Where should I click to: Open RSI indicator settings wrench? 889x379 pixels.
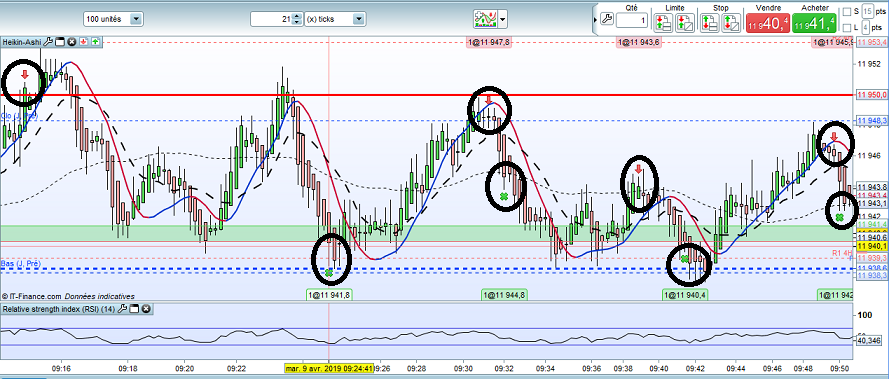coord(122,309)
